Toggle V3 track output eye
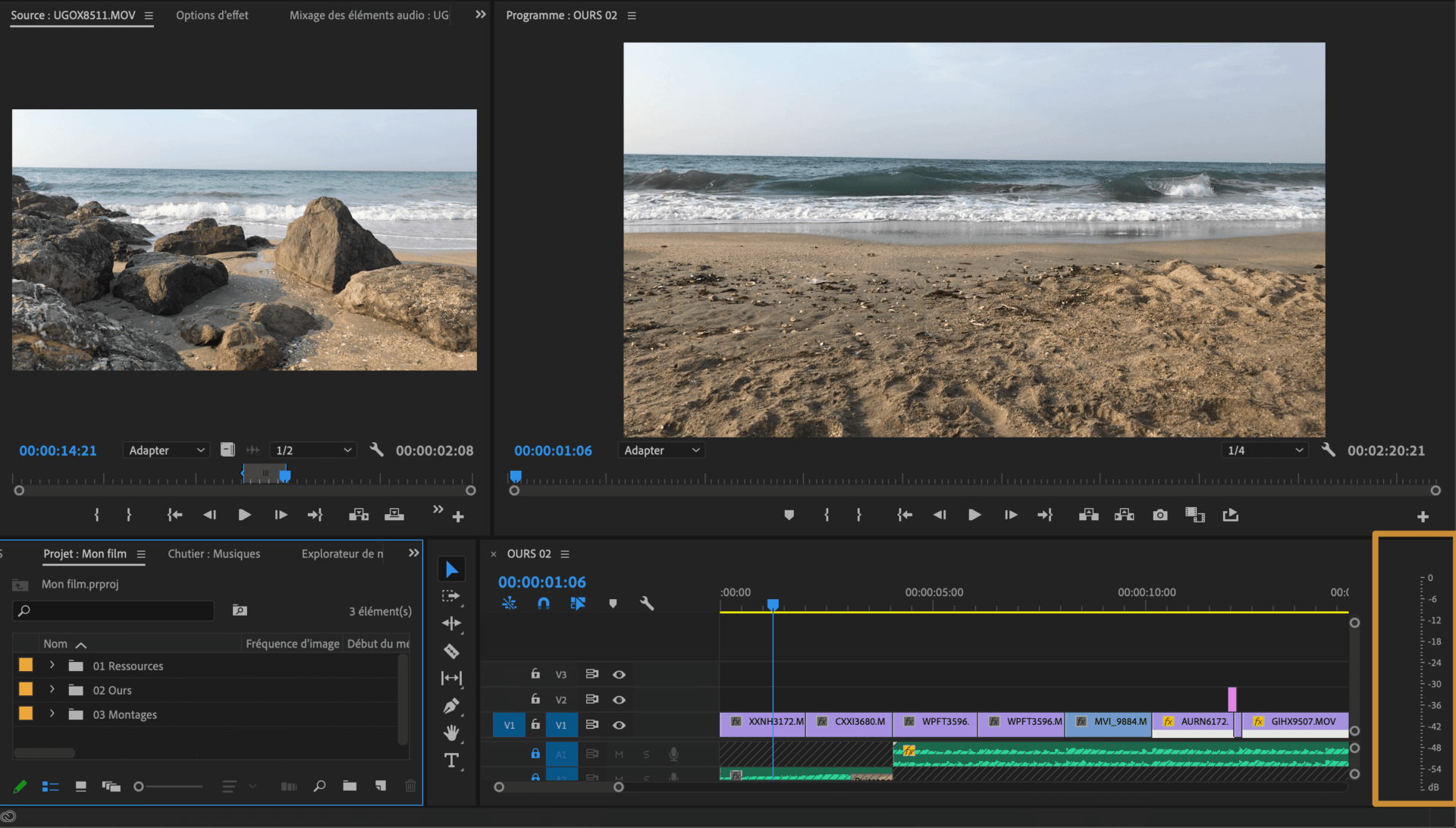 coord(619,674)
